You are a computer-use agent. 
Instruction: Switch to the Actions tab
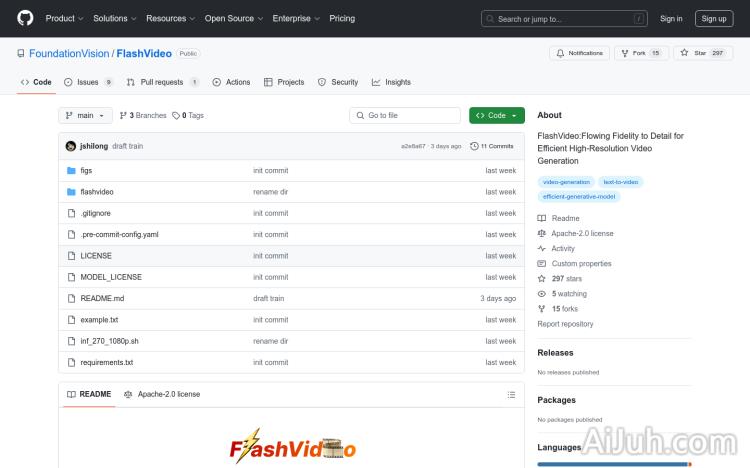[x=231, y=82]
